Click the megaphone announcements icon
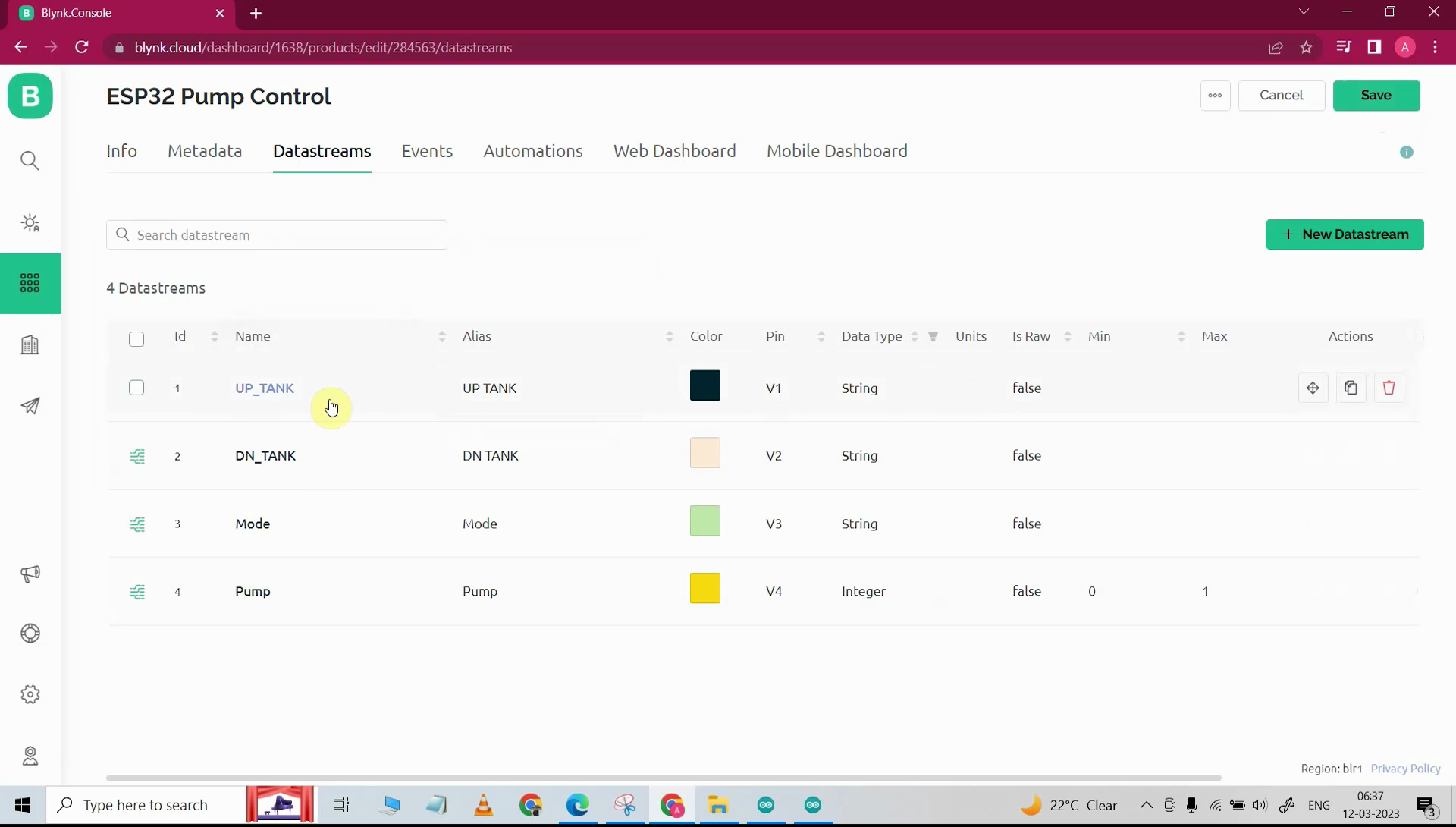The height and width of the screenshot is (827, 1456). pos(30,574)
